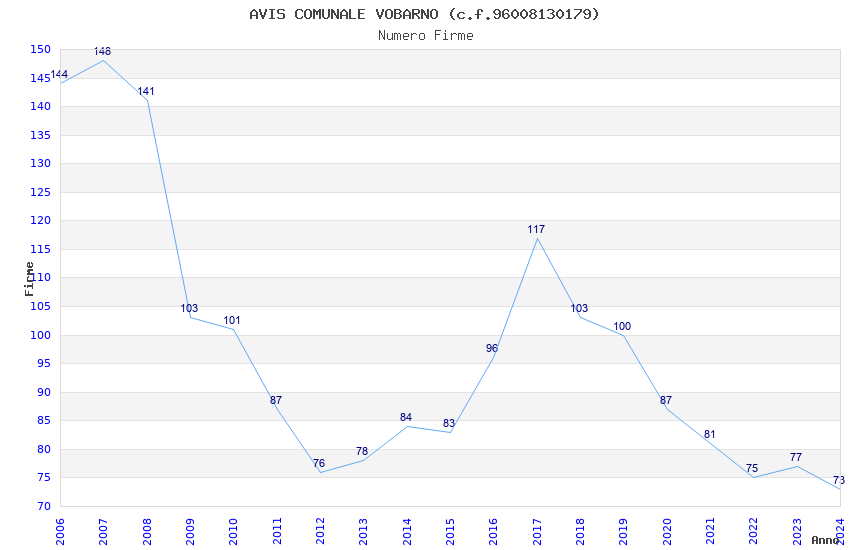Select the '141' data label at 2008
The width and height of the screenshot is (850, 550).
click(146, 91)
